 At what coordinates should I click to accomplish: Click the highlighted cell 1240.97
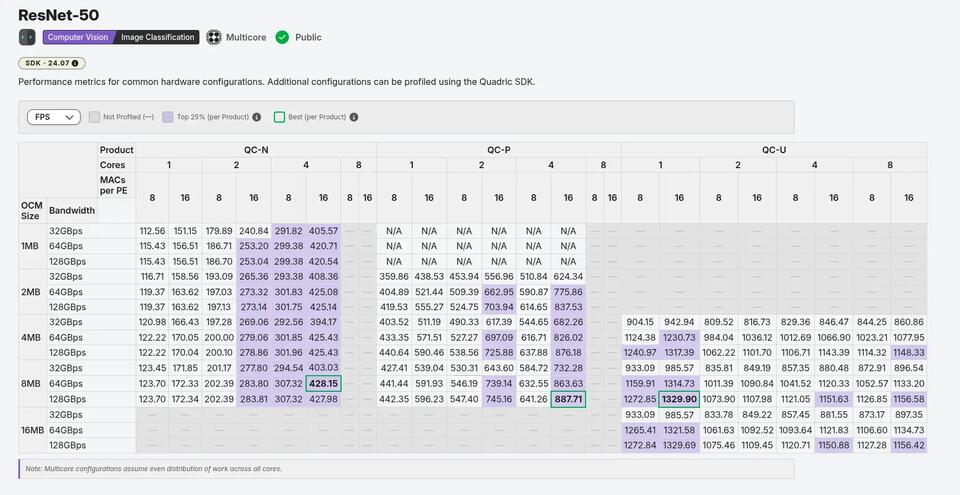(x=640, y=353)
